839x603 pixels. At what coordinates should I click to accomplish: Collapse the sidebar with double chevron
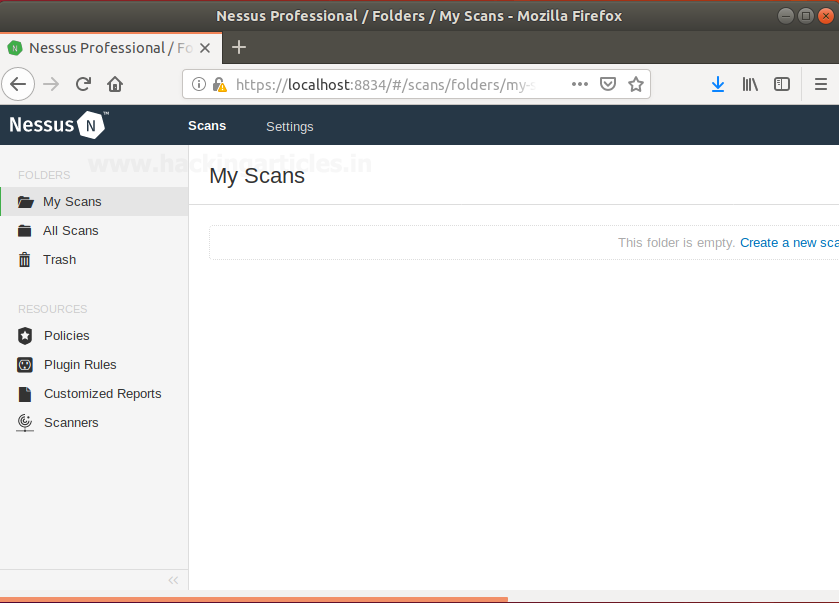(173, 580)
